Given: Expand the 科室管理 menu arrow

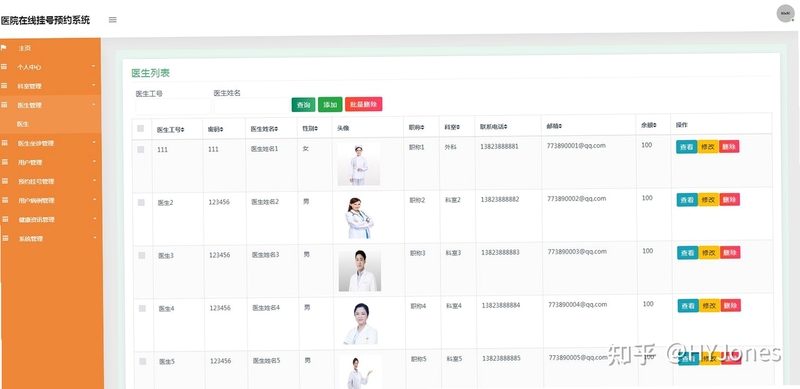Looking at the screenshot, I should (93, 85).
